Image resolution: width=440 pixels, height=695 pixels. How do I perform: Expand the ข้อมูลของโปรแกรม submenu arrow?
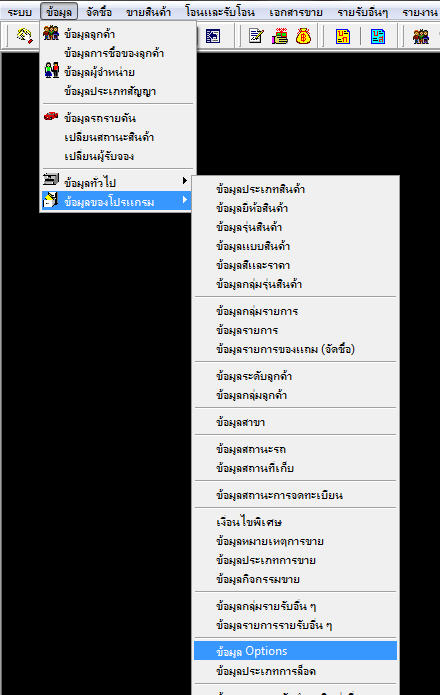click(x=185, y=200)
